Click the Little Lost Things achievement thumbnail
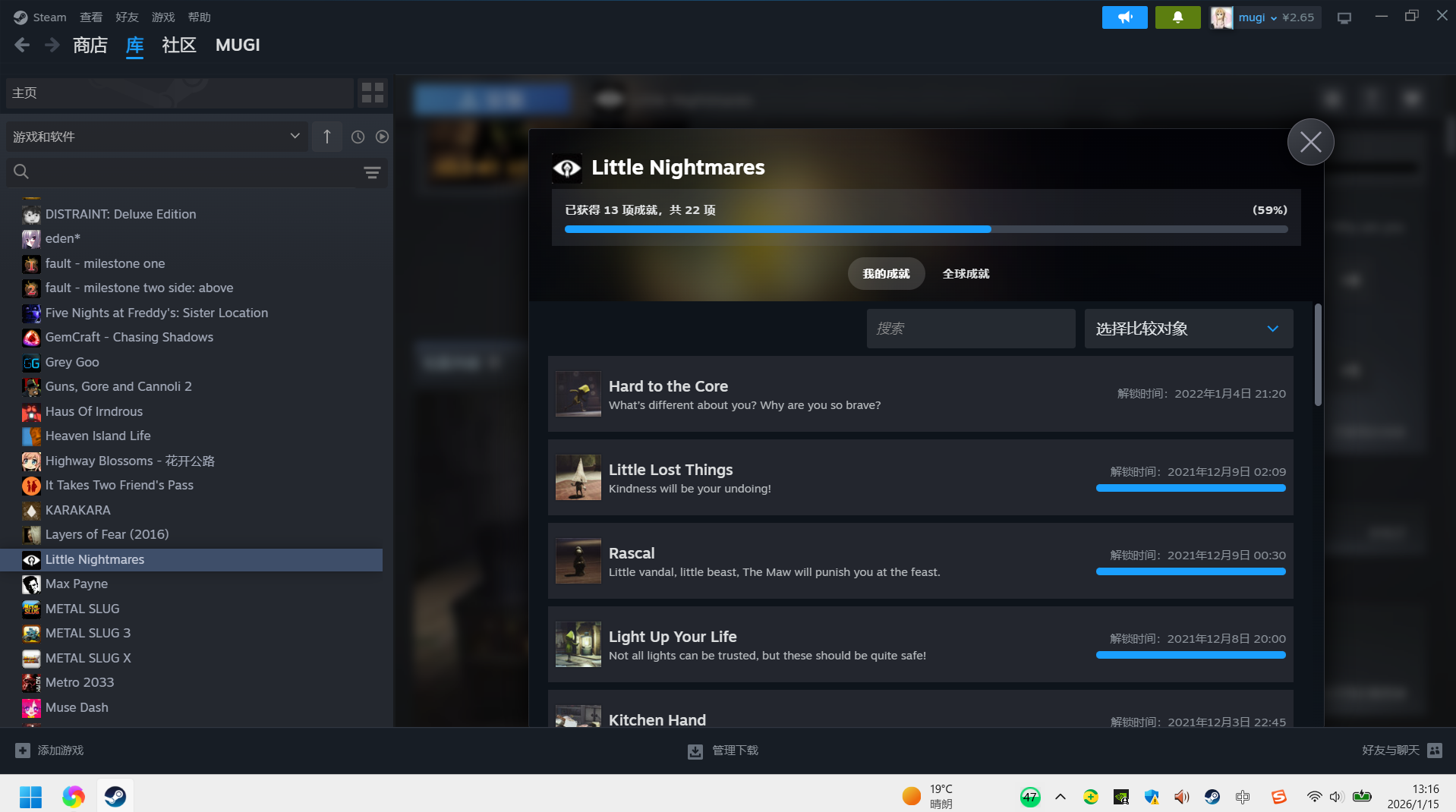Viewport: 1456px width, 812px height. [578, 477]
